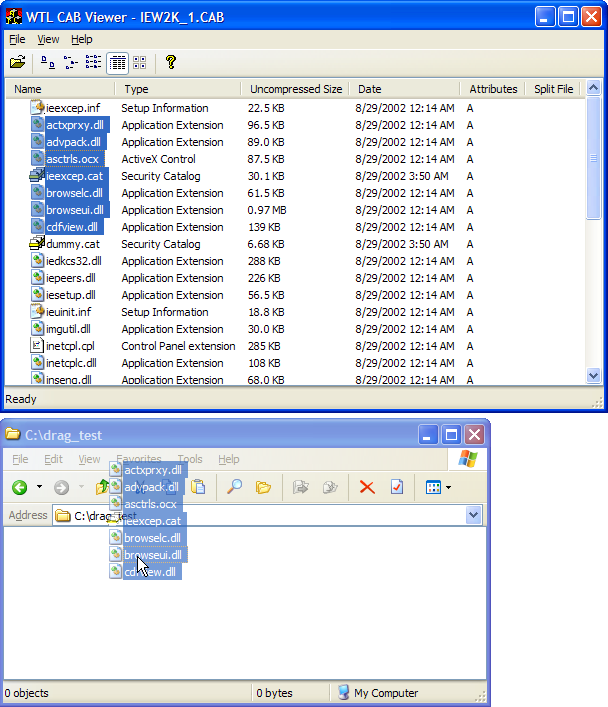Screen dimensions: 608x707
Task: Select browselc.dll in the CAB Viewer list
Action: [x=74, y=193]
